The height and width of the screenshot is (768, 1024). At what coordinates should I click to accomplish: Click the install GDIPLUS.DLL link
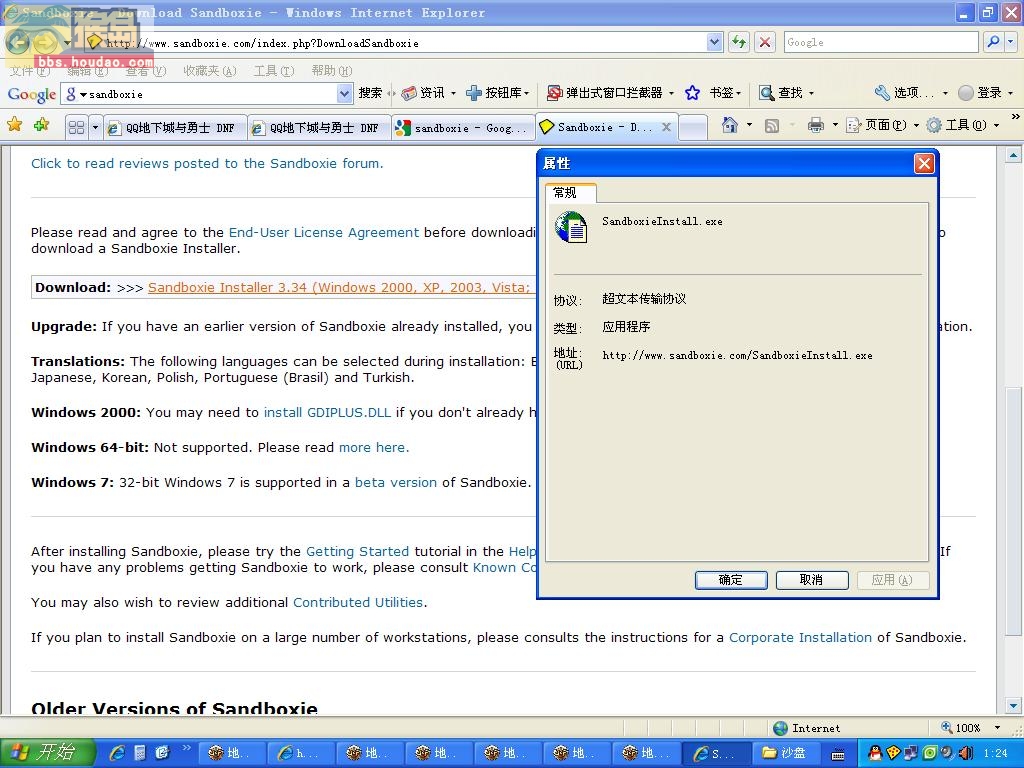click(327, 413)
